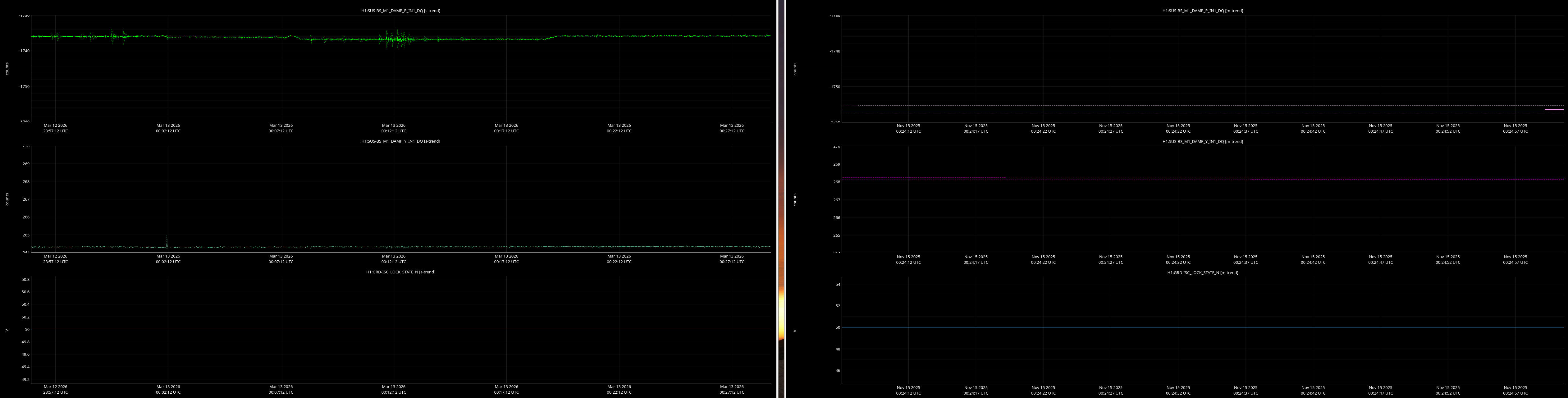Click the H1:GRD-ISC_LOCK_STATE_N [s-trend] plot title
The image size is (1568, 398).
(400, 272)
